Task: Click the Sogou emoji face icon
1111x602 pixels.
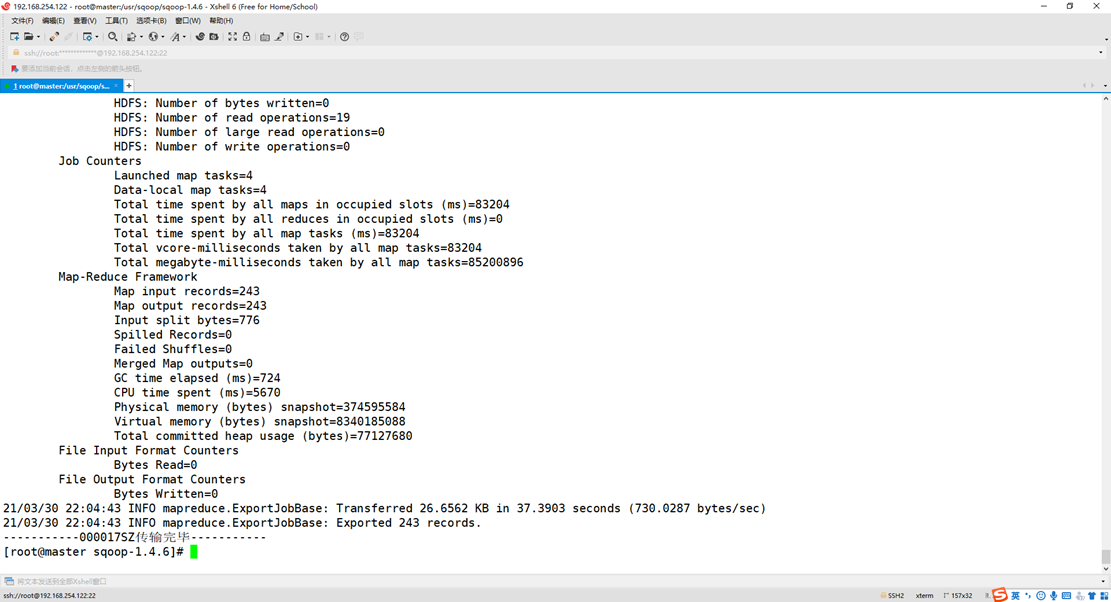Action: [x=1041, y=596]
